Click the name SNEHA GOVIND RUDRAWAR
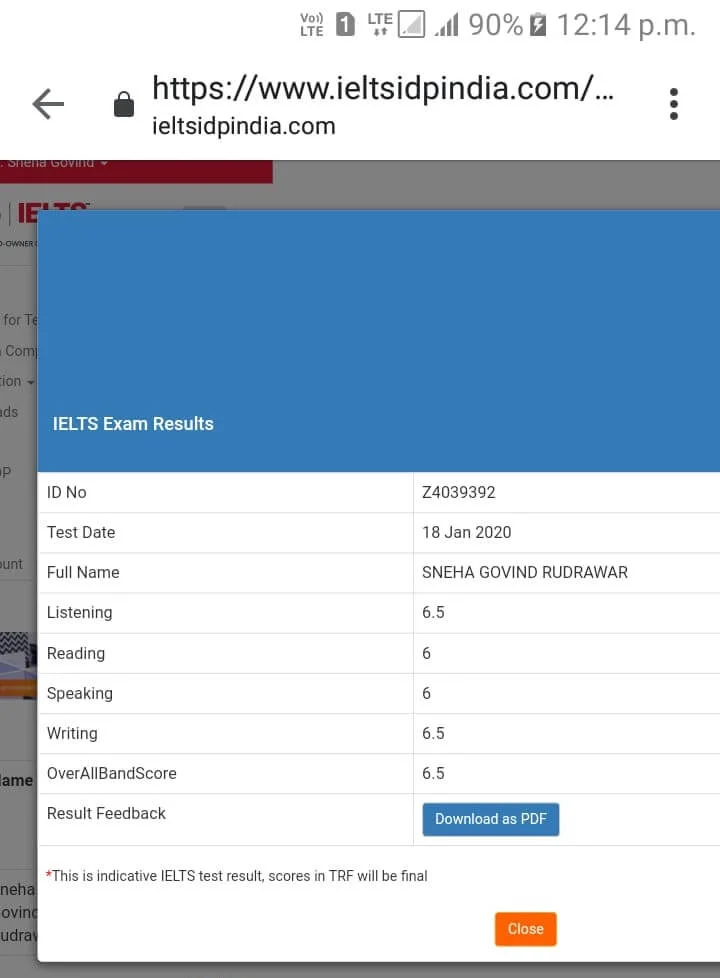The height and width of the screenshot is (978, 720). [x=524, y=572]
